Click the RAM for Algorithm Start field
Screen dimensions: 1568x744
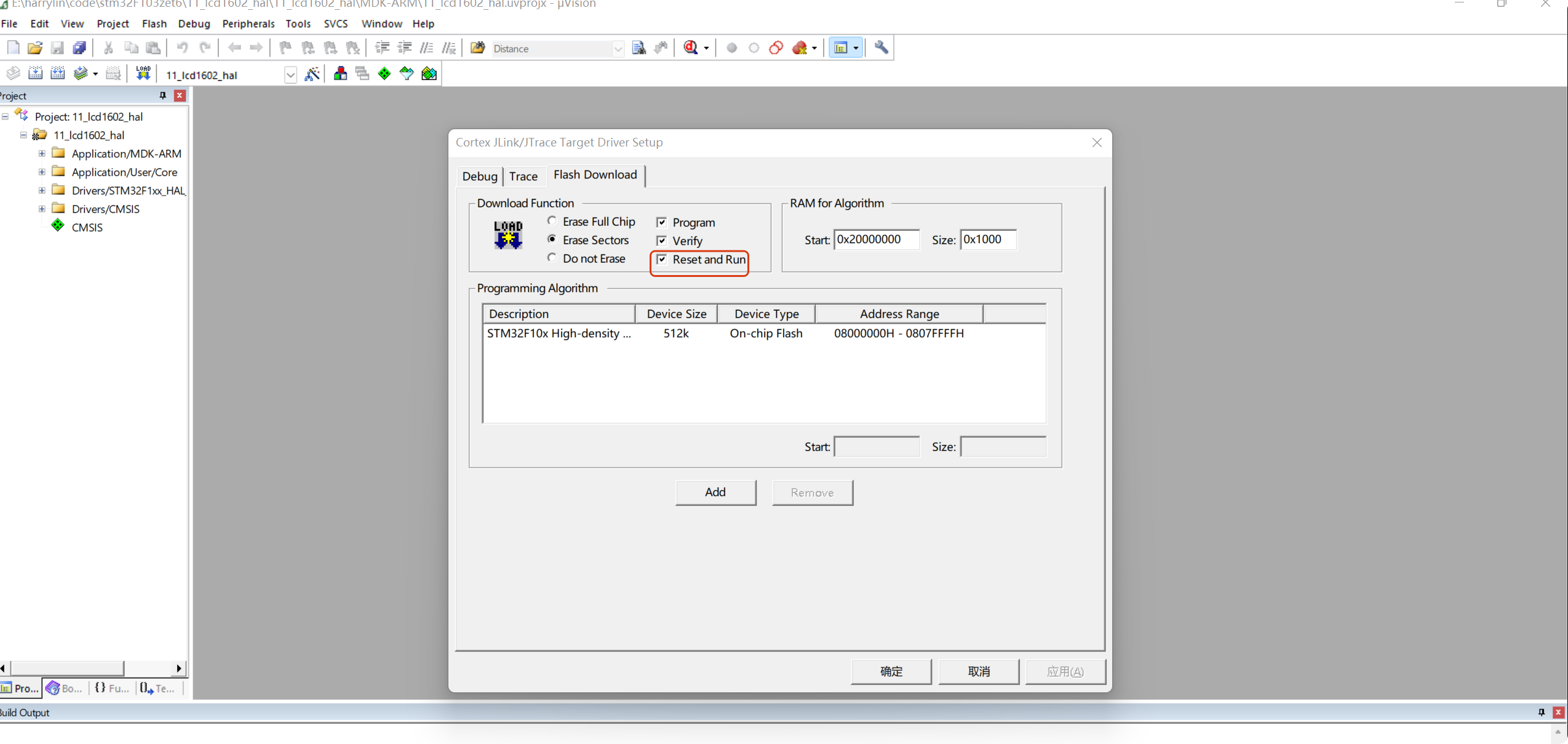click(877, 239)
